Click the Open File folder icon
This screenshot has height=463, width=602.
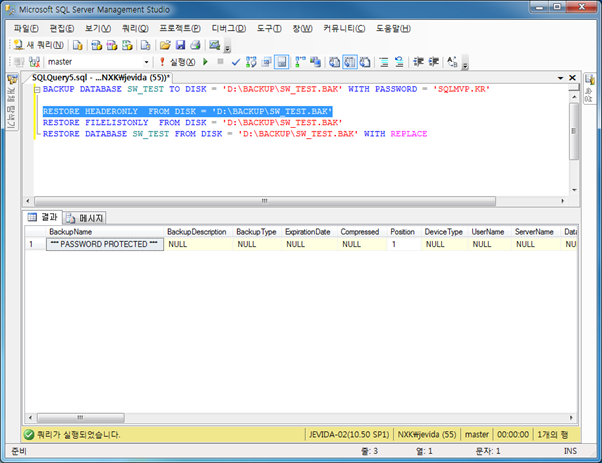(x=165, y=45)
